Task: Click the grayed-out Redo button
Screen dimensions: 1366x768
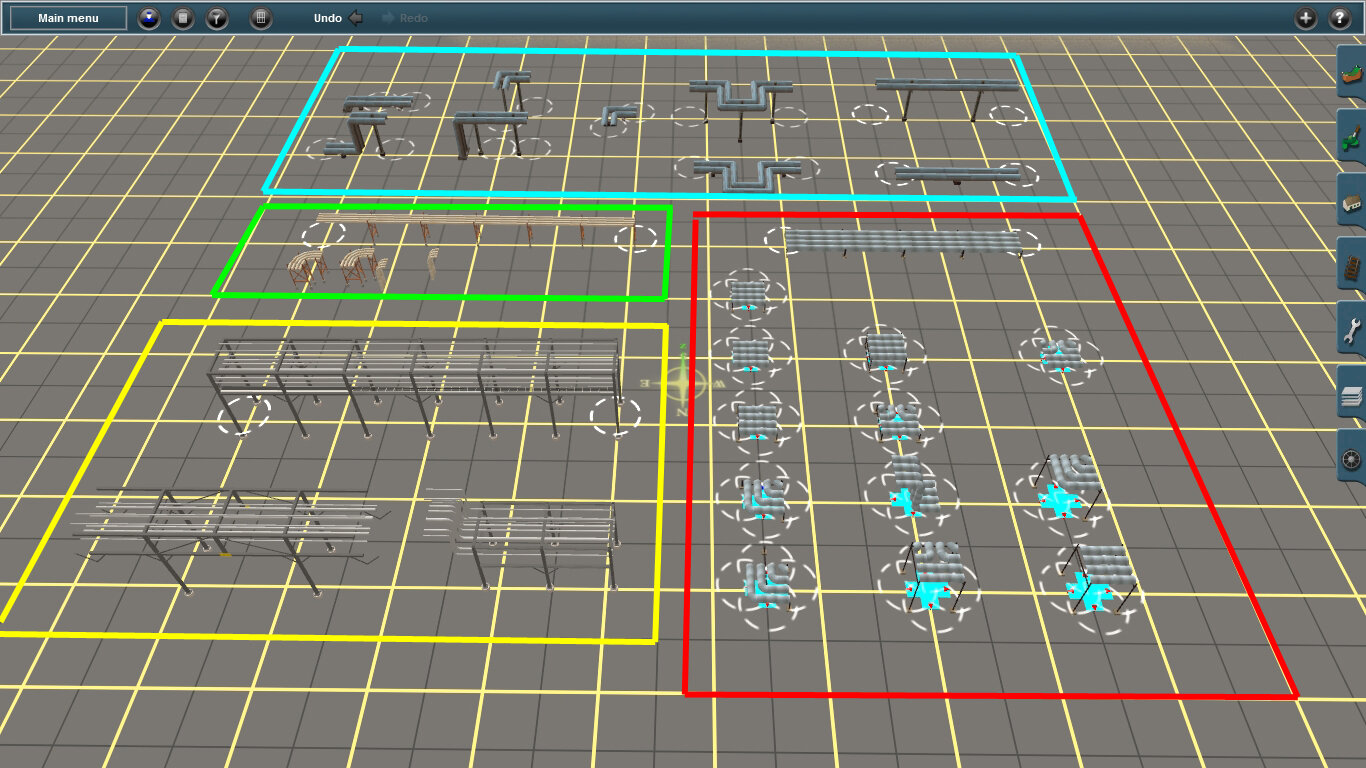Action: tap(406, 18)
